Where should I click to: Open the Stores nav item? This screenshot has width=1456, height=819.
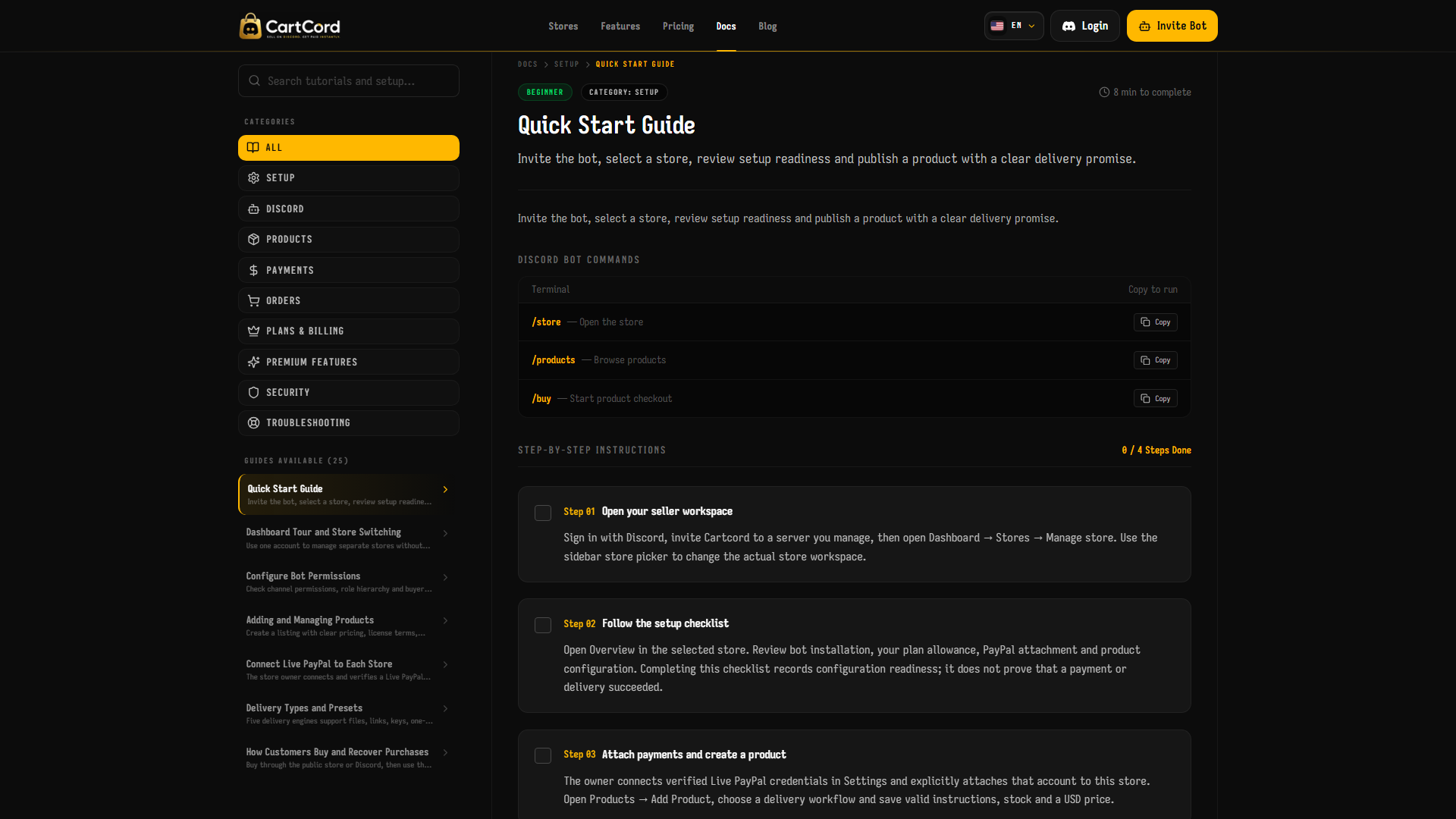563,27
